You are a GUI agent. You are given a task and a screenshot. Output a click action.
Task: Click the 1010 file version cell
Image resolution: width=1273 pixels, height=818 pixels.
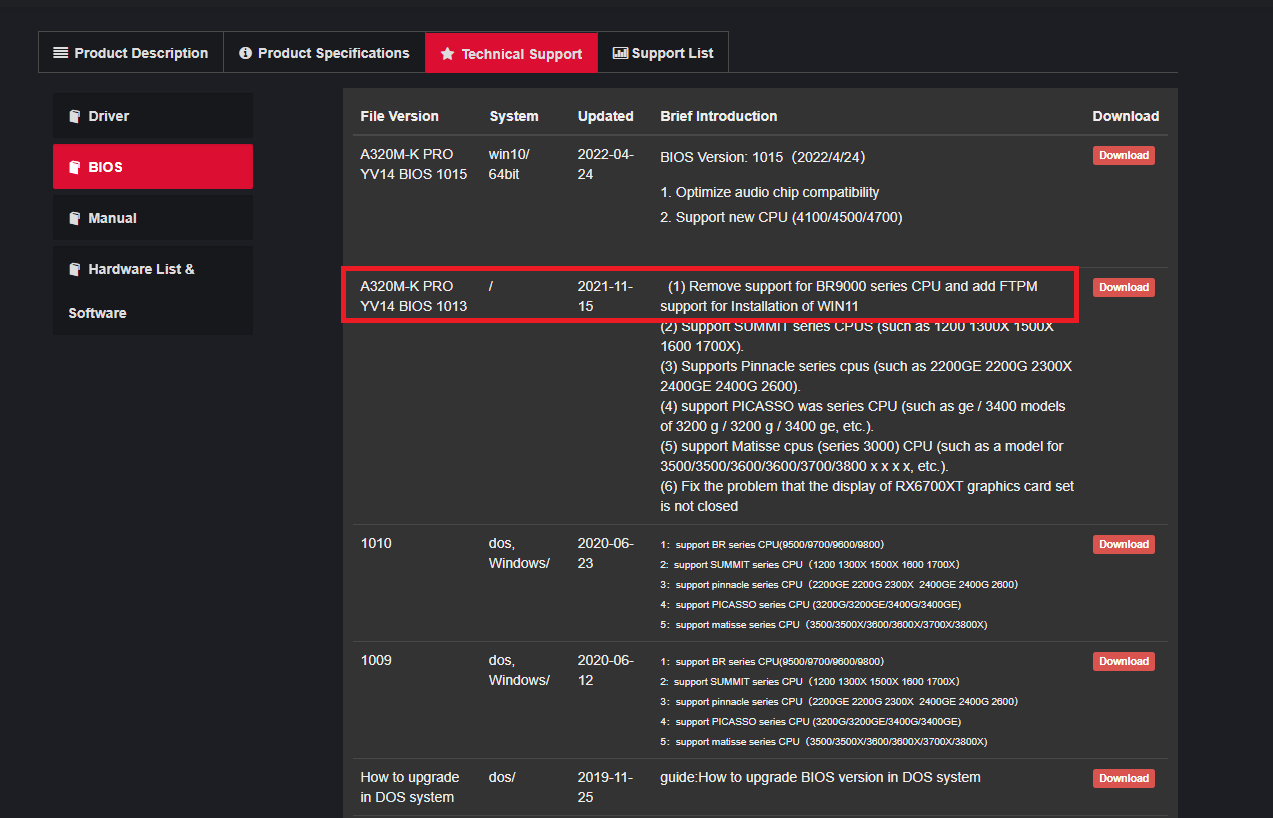coord(376,543)
